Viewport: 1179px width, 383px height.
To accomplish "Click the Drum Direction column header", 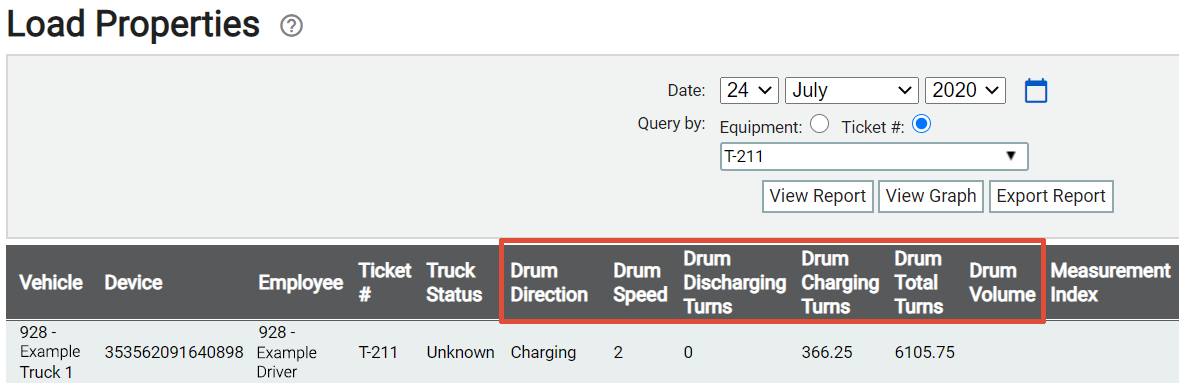I will pos(549,282).
